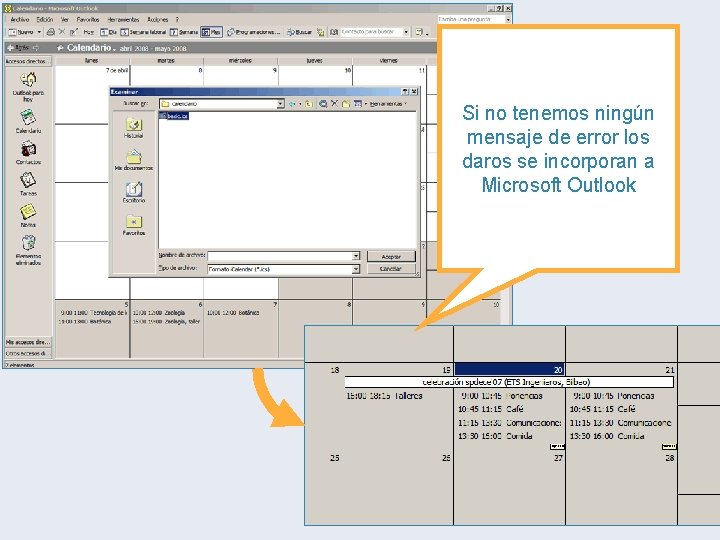
Task: Expand the Buscar en folder dropdown
Action: click(281, 104)
